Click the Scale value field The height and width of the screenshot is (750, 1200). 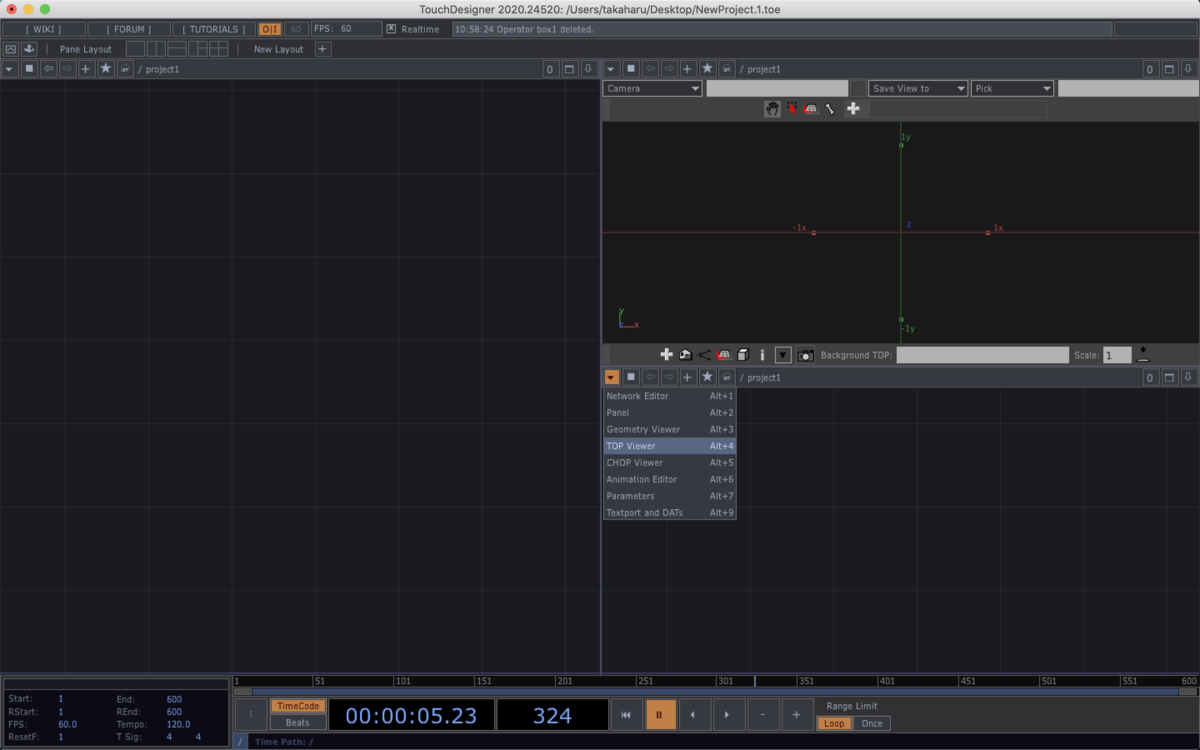[x=1117, y=355]
